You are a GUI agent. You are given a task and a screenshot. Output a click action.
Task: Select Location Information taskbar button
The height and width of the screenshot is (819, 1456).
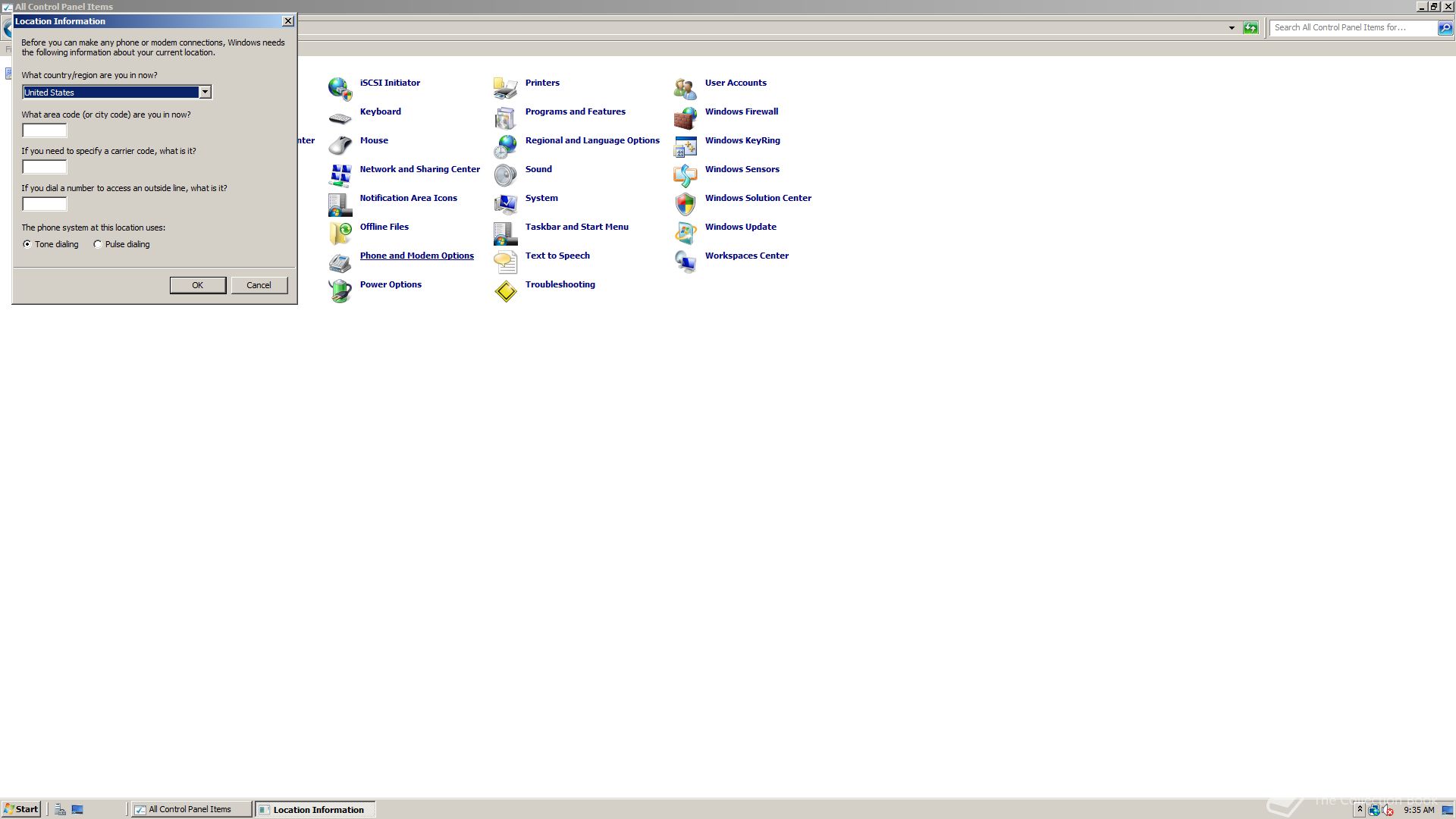pyautogui.click(x=315, y=809)
